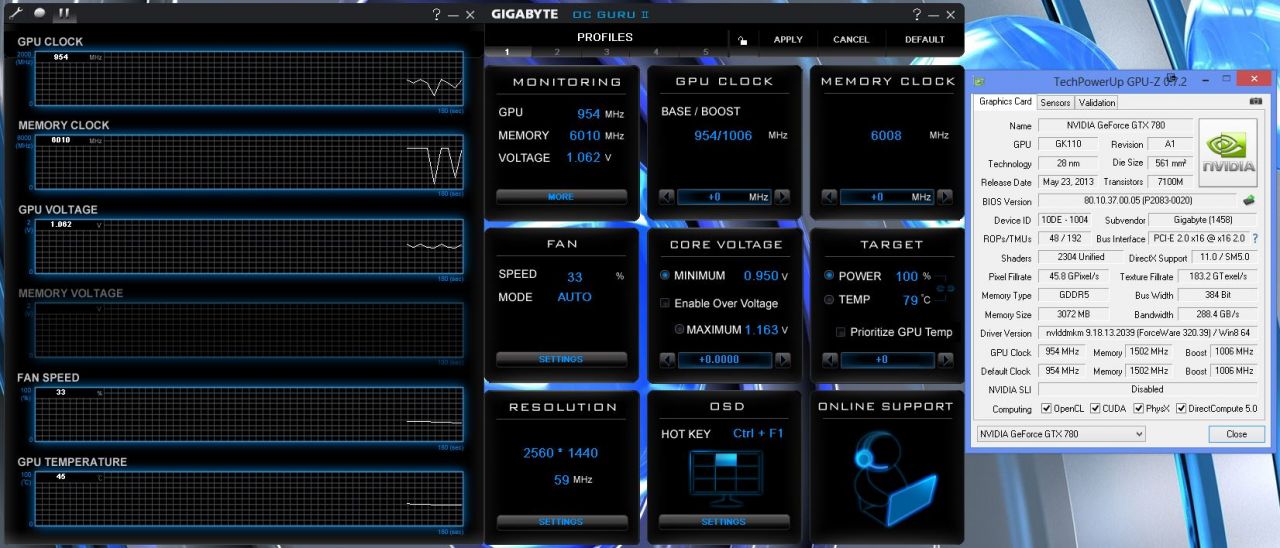Click the profile lock icon beside Apply

(742, 40)
